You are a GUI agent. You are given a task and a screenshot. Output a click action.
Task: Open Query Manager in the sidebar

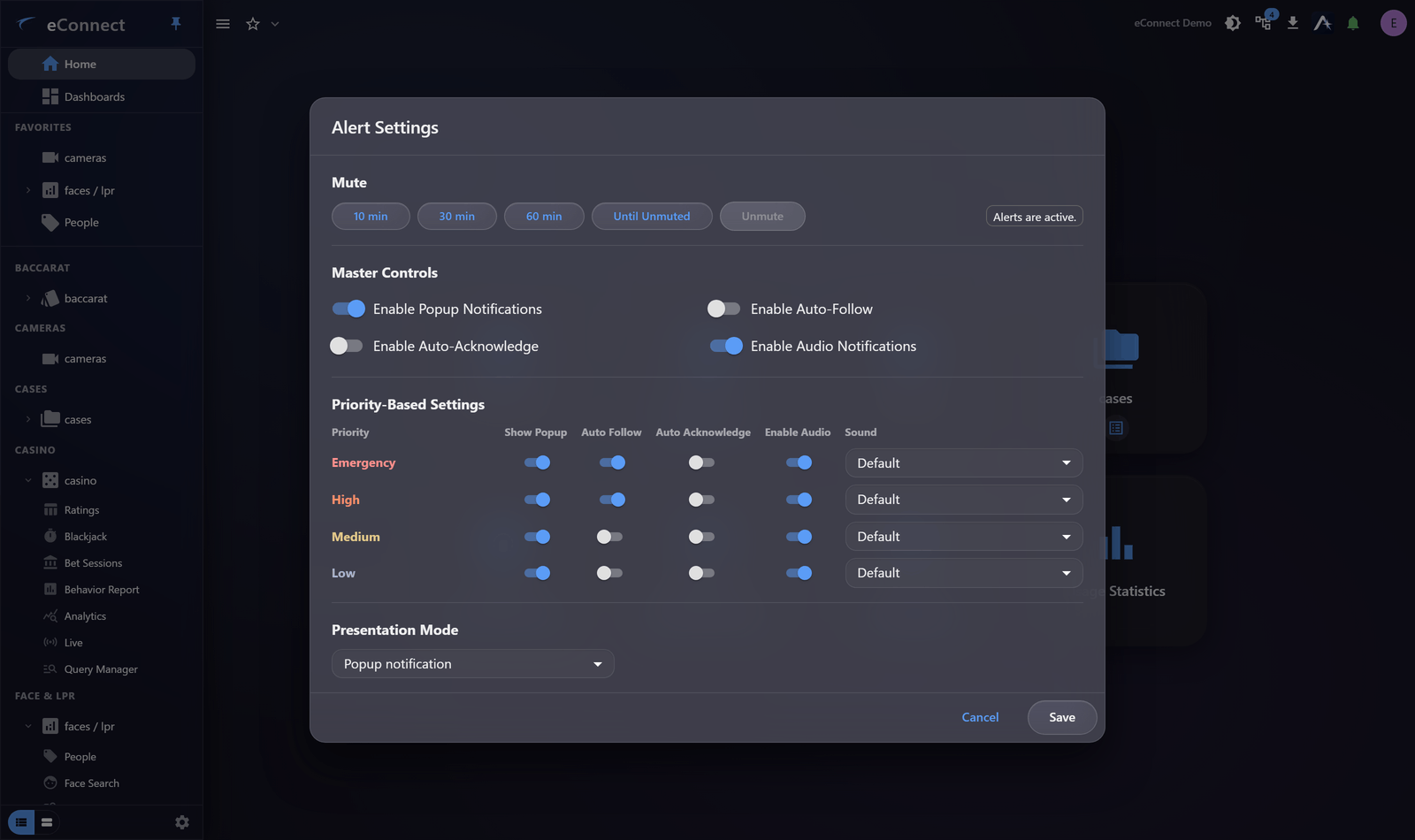[x=102, y=669]
